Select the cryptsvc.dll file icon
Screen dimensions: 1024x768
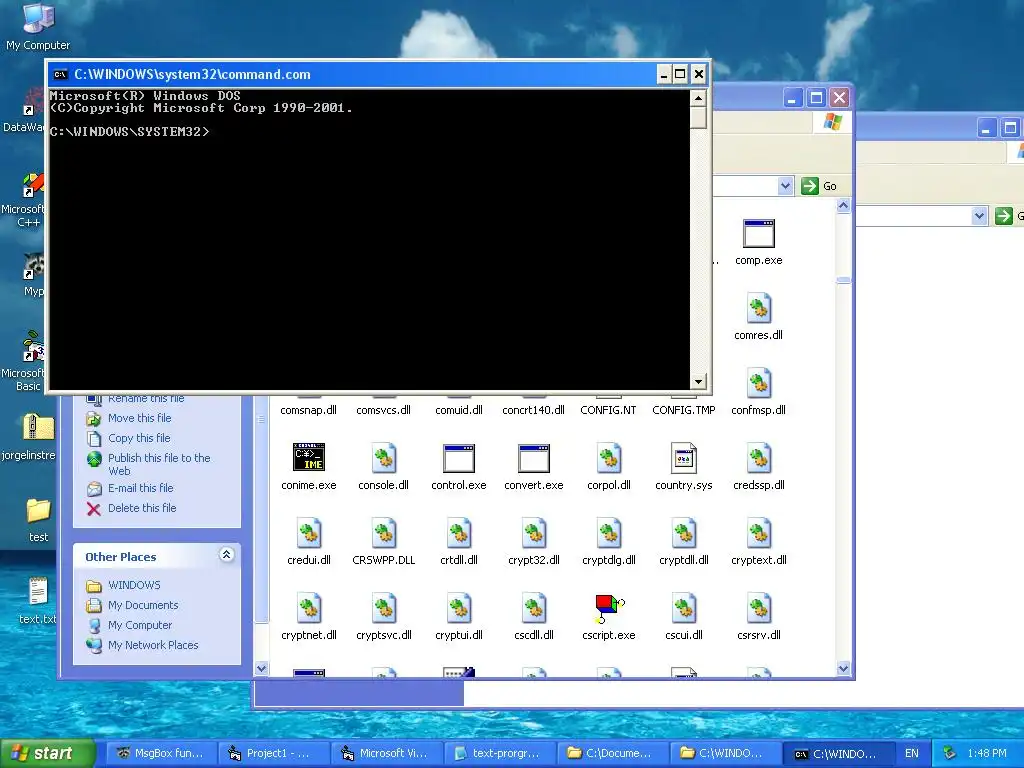click(384, 609)
